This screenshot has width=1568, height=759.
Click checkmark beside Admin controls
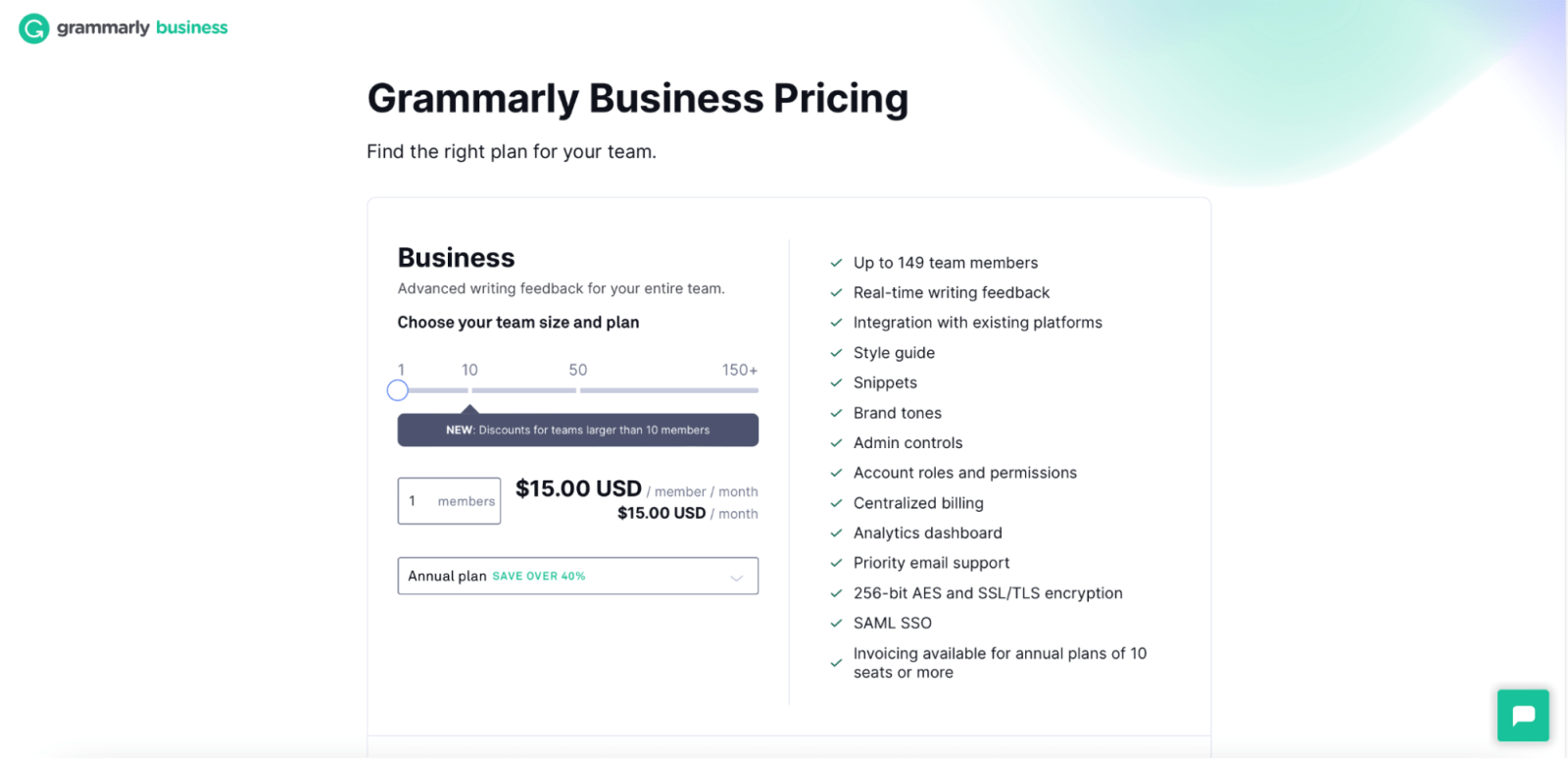click(836, 443)
